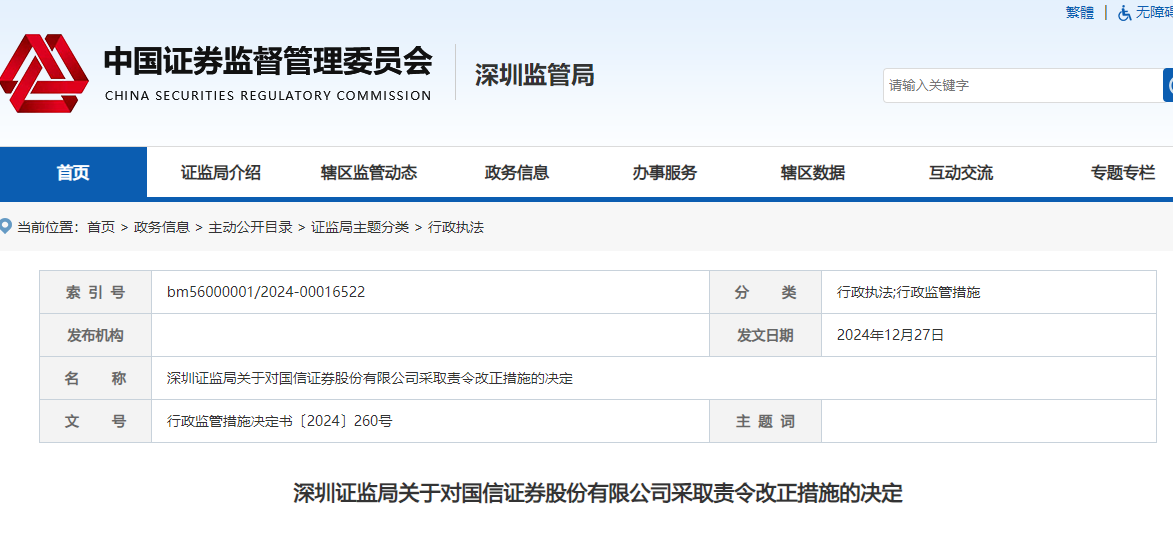Click the 行政执法 breadcrumb link
This screenshot has width=1173, height=539.
[x=456, y=227]
